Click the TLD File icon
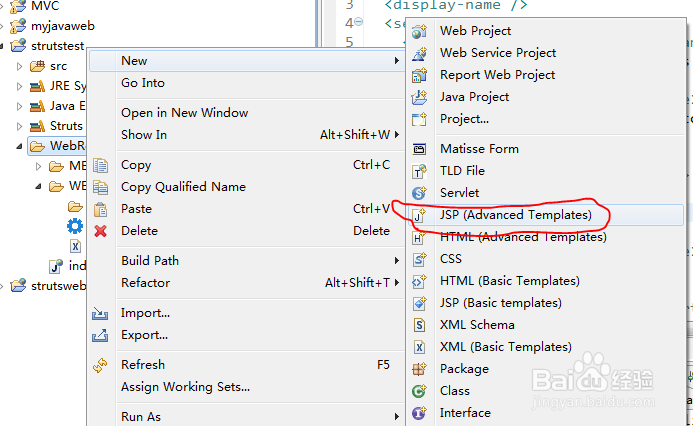Viewport: 693px width, 426px height. [x=419, y=171]
